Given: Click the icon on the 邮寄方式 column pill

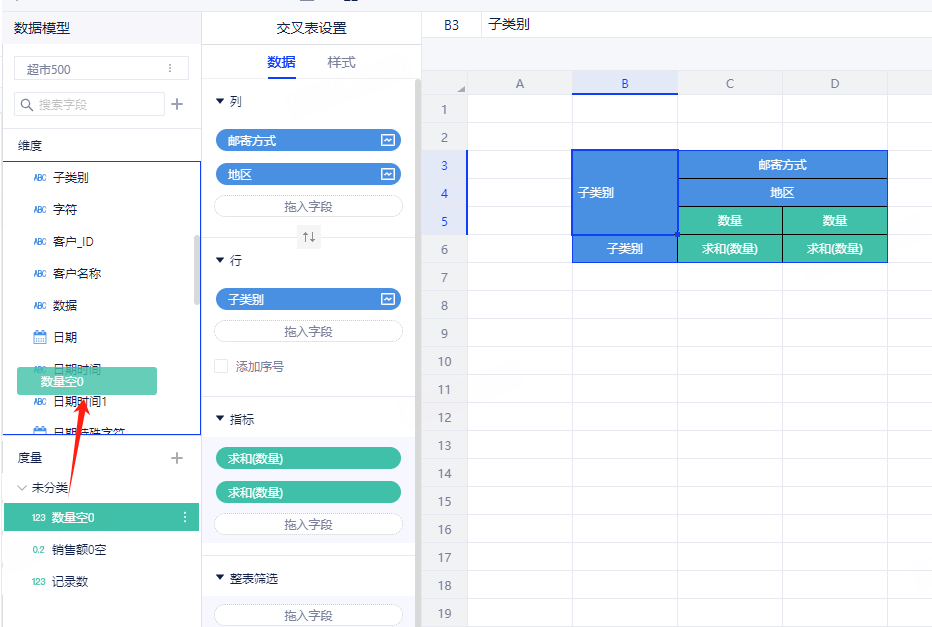Looking at the screenshot, I should point(387,141).
